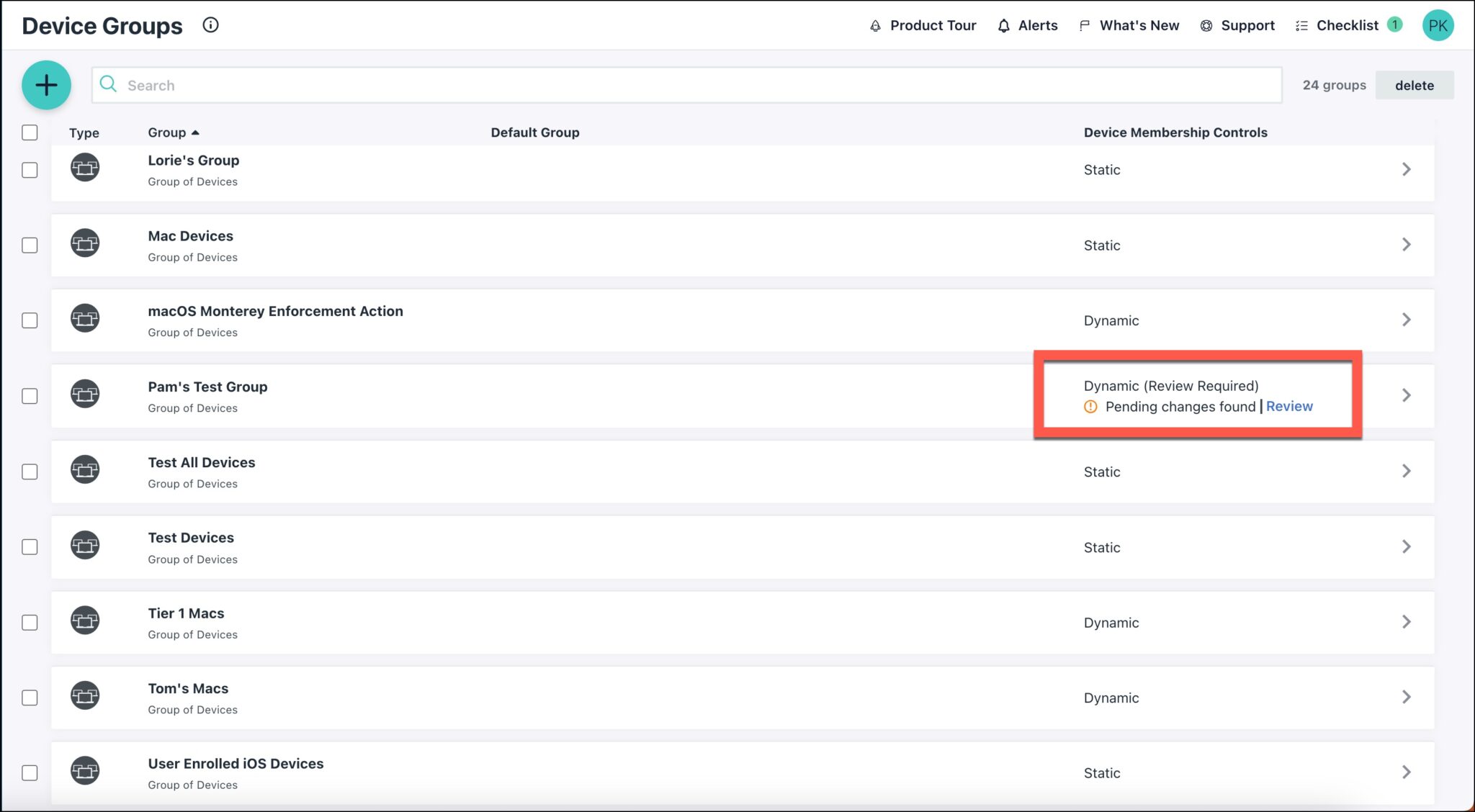This screenshot has height=812, width=1475.
Task: Click the orange pending changes warning indicator
Action: click(x=1090, y=407)
